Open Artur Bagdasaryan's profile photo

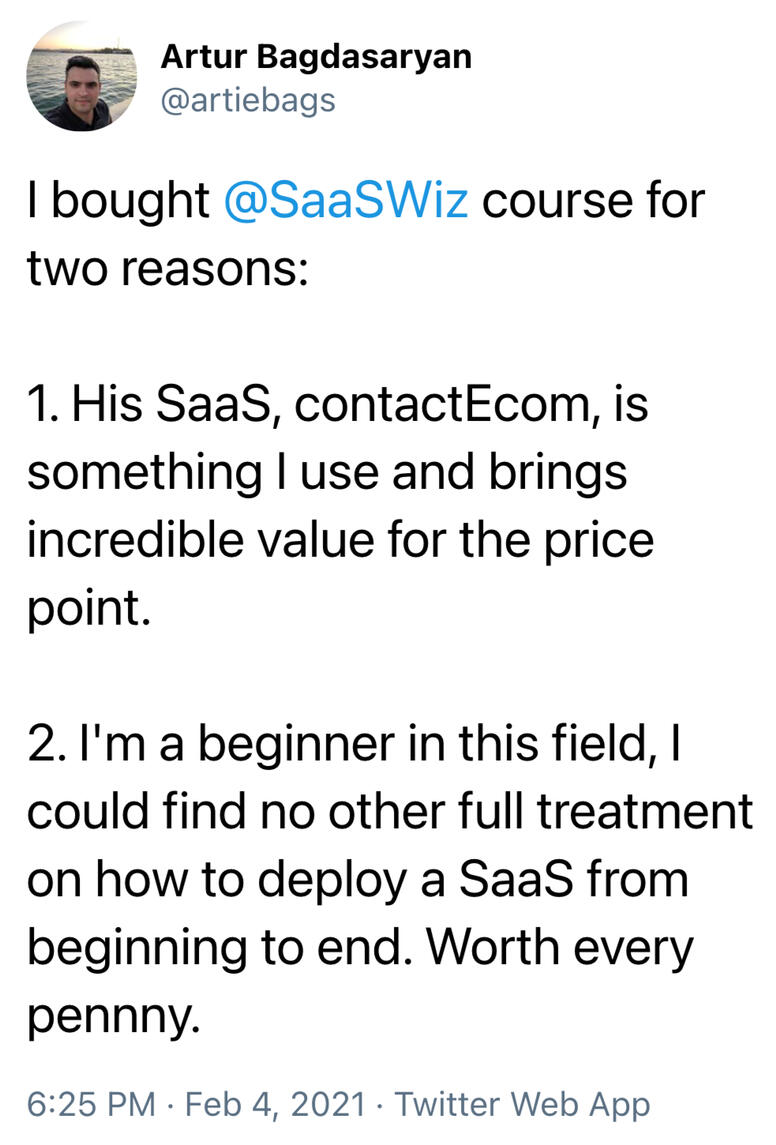pos(82,78)
